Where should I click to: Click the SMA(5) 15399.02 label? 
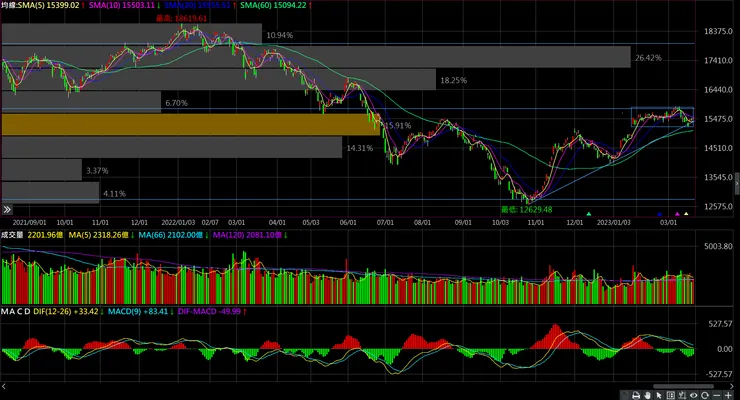click(x=49, y=5)
